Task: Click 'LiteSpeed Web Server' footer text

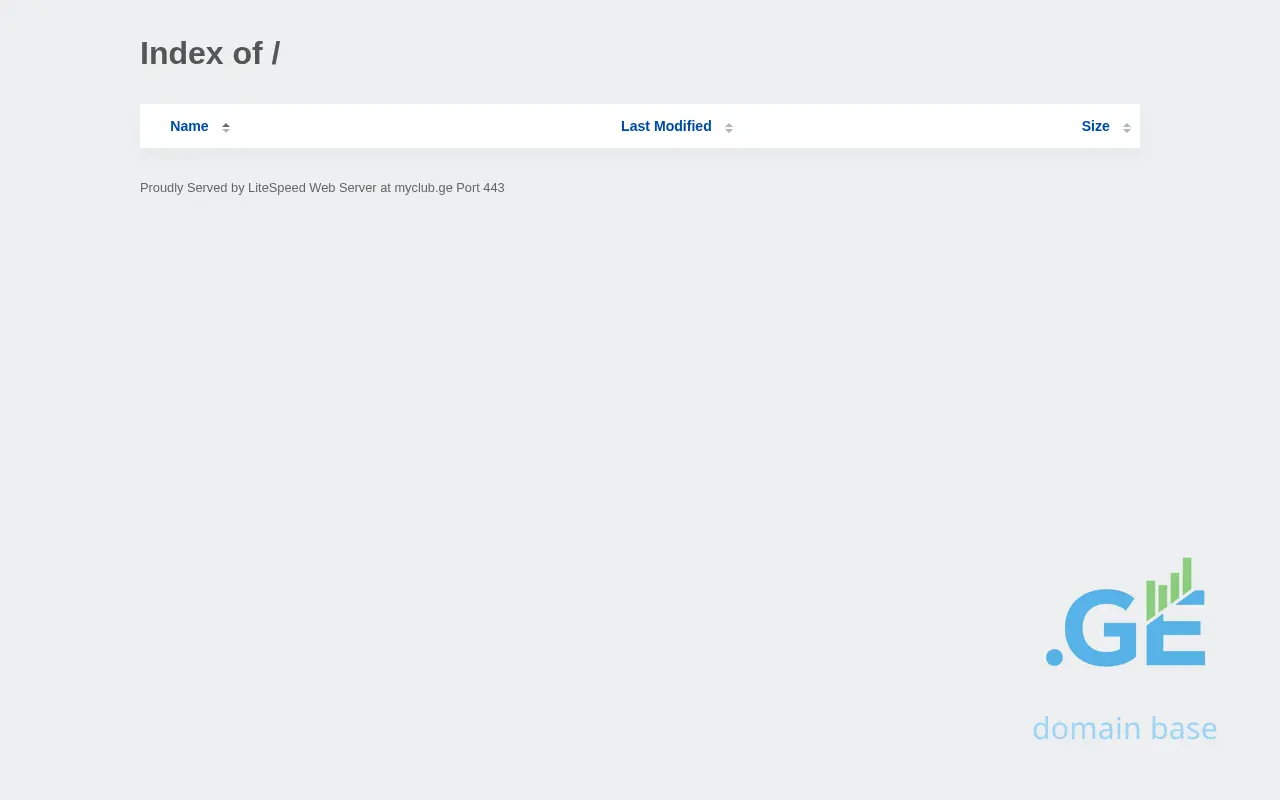Action: click(x=312, y=188)
